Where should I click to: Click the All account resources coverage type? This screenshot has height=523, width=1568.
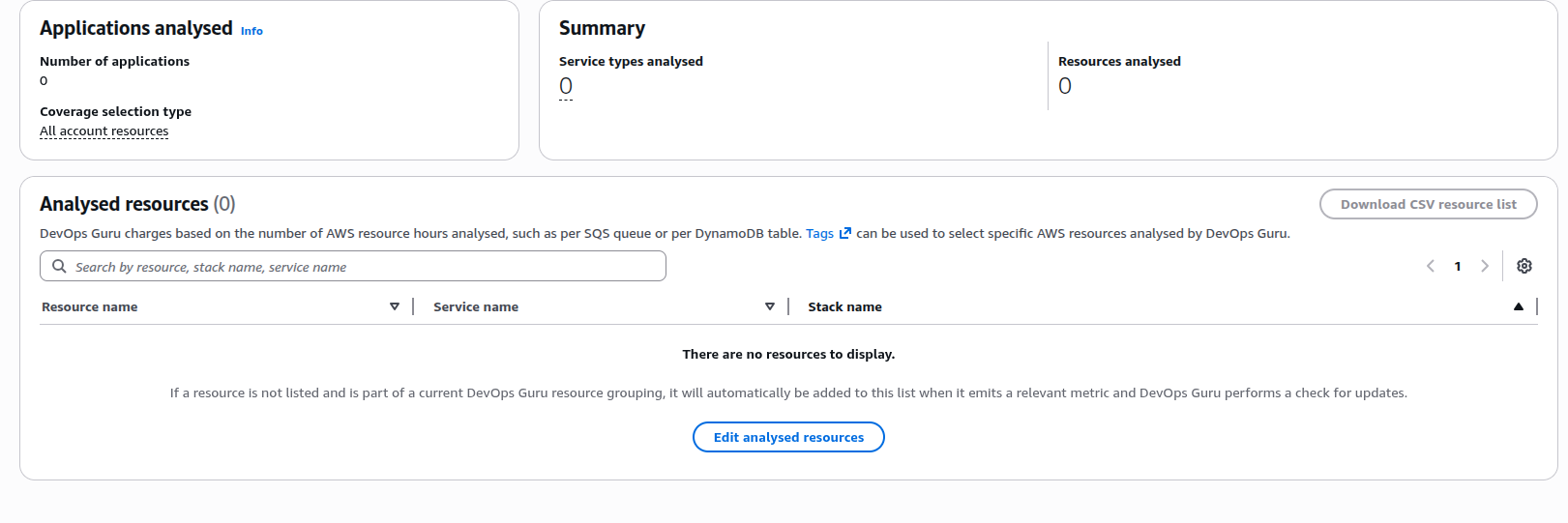(104, 131)
